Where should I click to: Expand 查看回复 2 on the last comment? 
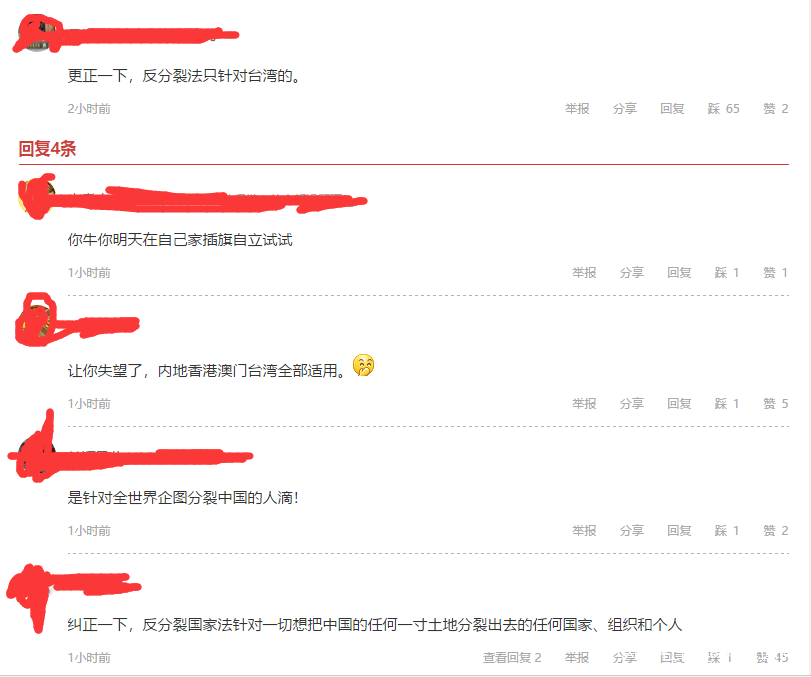(512, 658)
